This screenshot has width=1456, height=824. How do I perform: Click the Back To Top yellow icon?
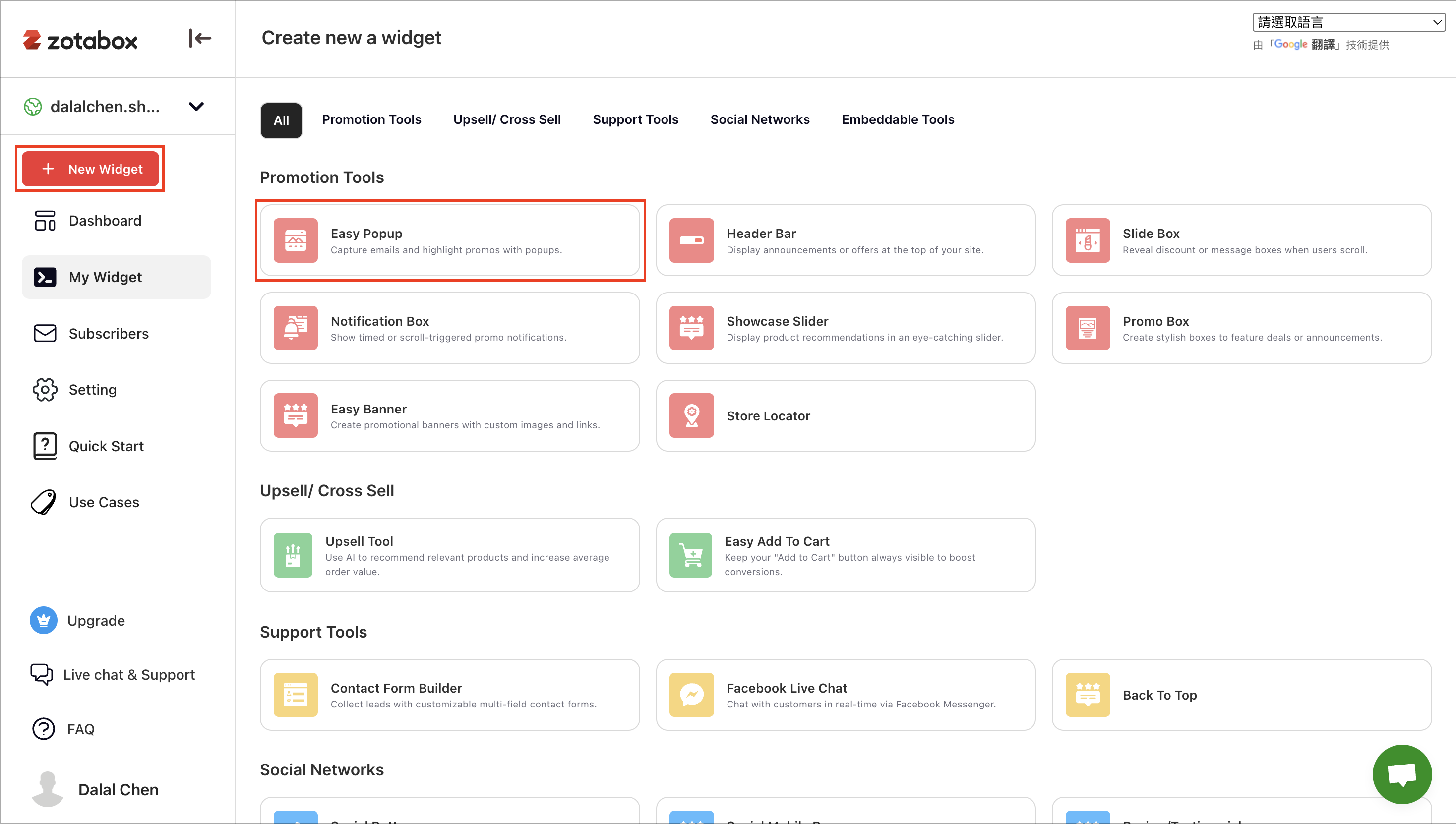coord(1088,695)
